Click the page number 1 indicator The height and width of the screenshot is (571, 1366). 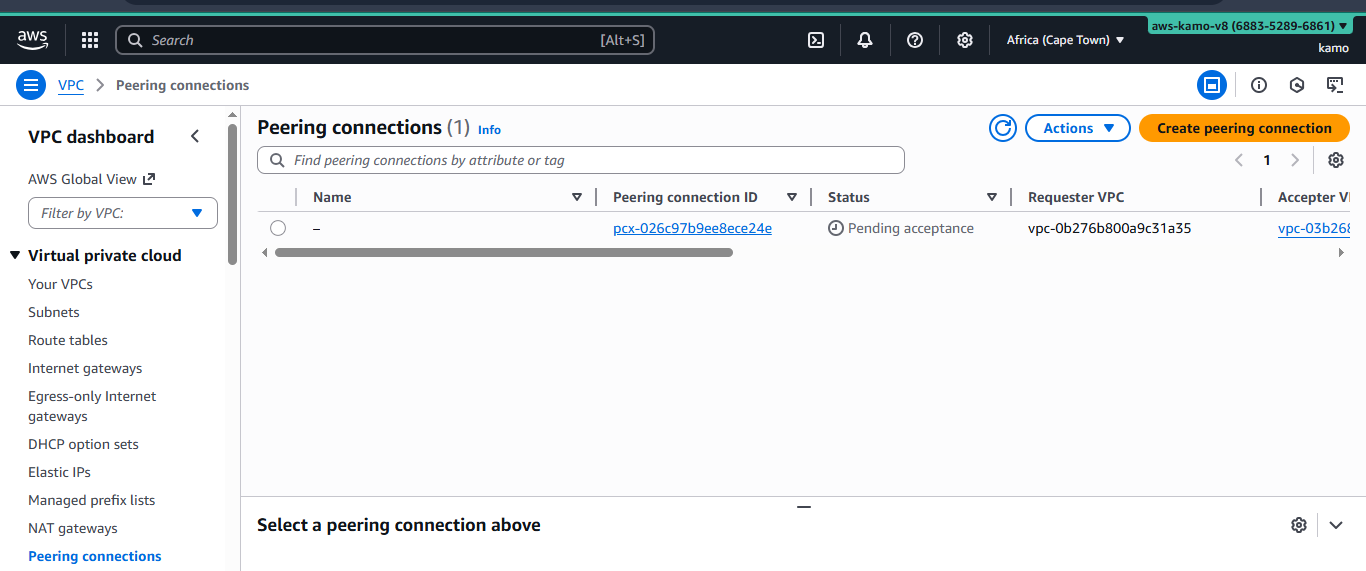click(x=1267, y=160)
